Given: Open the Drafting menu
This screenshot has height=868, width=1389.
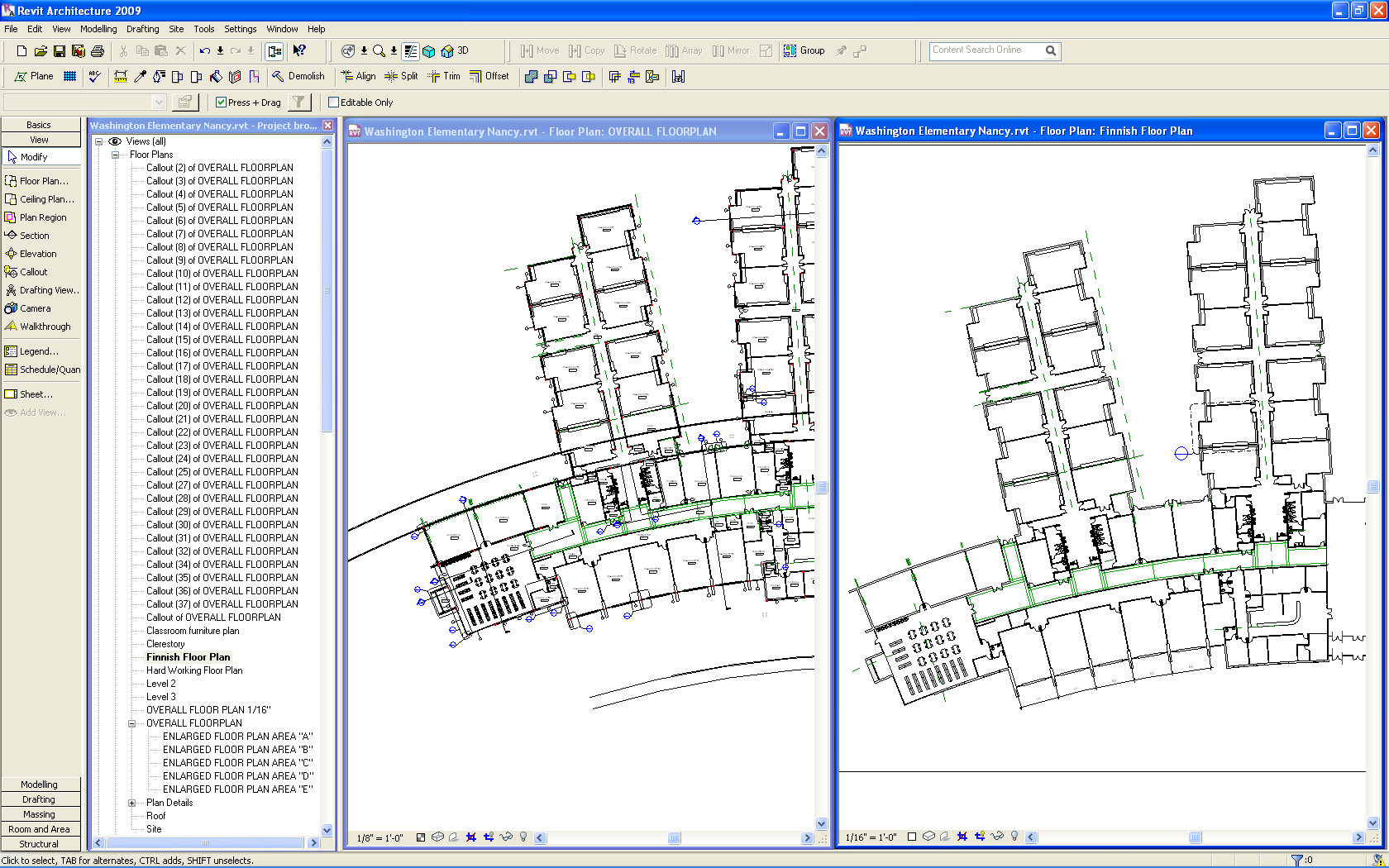Looking at the screenshot, I should 142,29.
